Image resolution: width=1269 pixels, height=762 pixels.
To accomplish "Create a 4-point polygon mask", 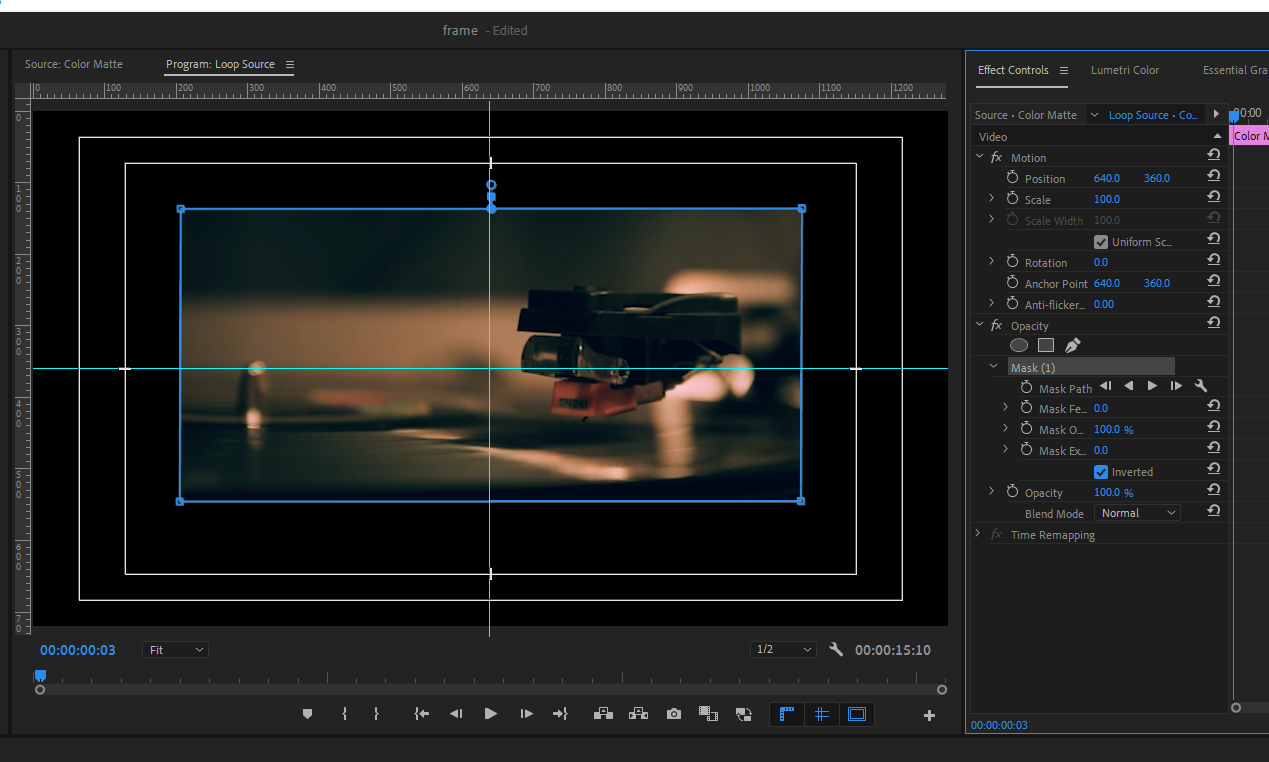I will (1046, 345).
